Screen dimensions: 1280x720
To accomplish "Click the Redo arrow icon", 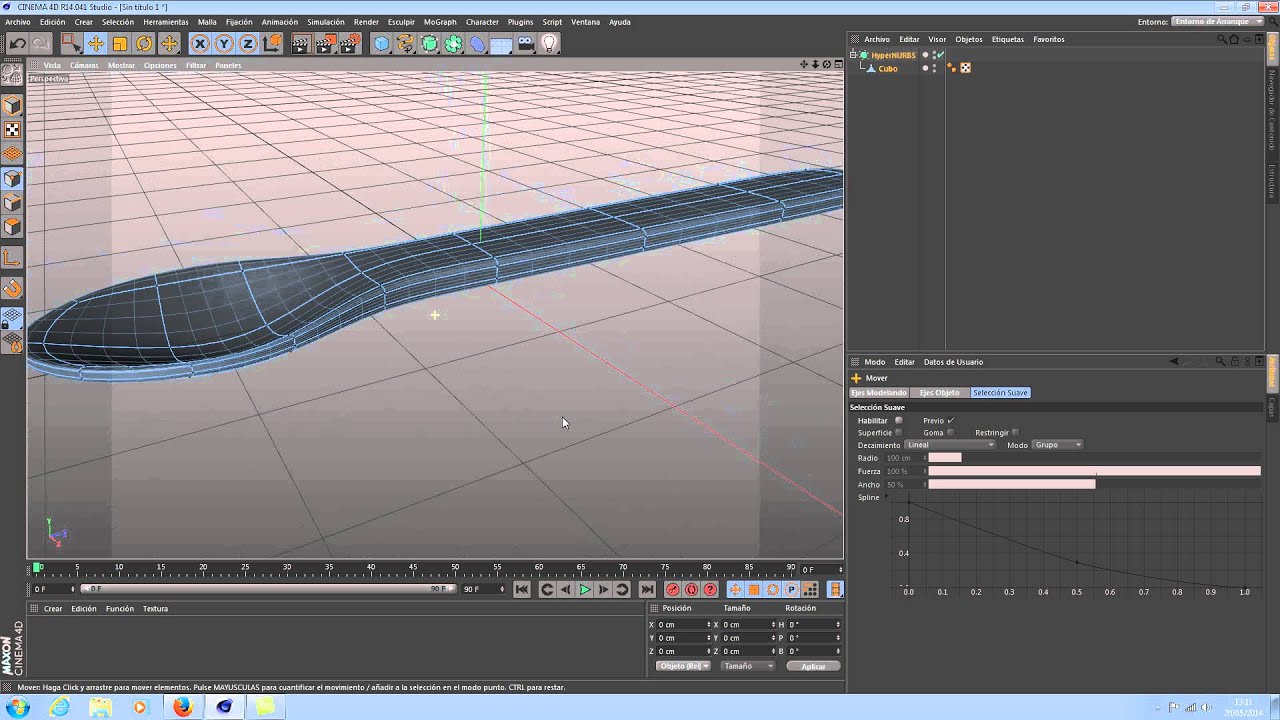I will (41, 43).
